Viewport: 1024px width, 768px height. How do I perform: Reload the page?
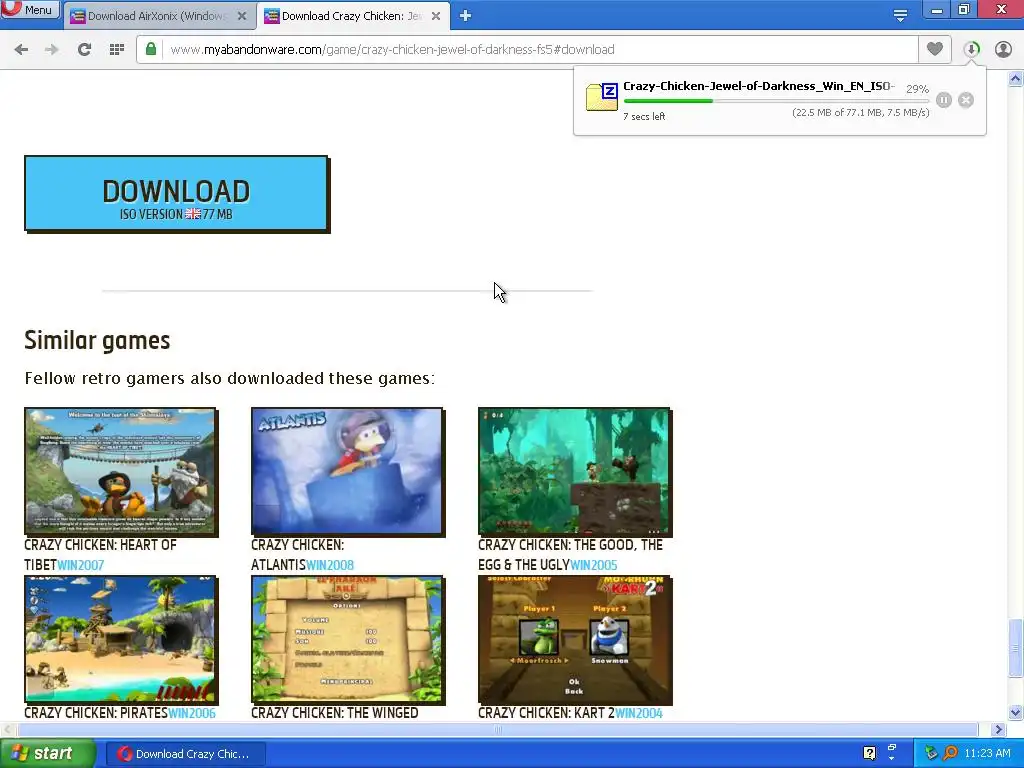(84, 50)
